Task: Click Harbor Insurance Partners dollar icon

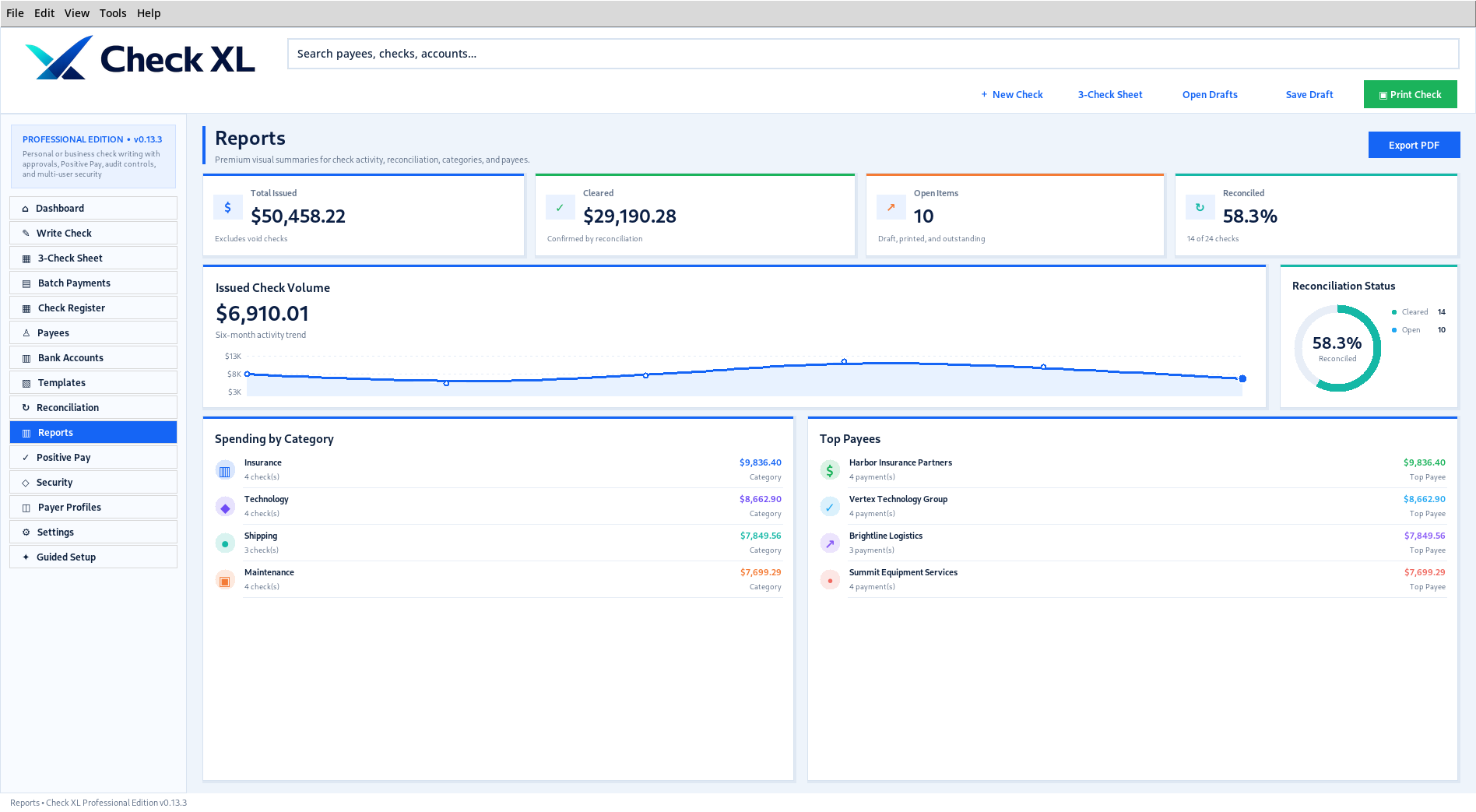Action: 830,470
